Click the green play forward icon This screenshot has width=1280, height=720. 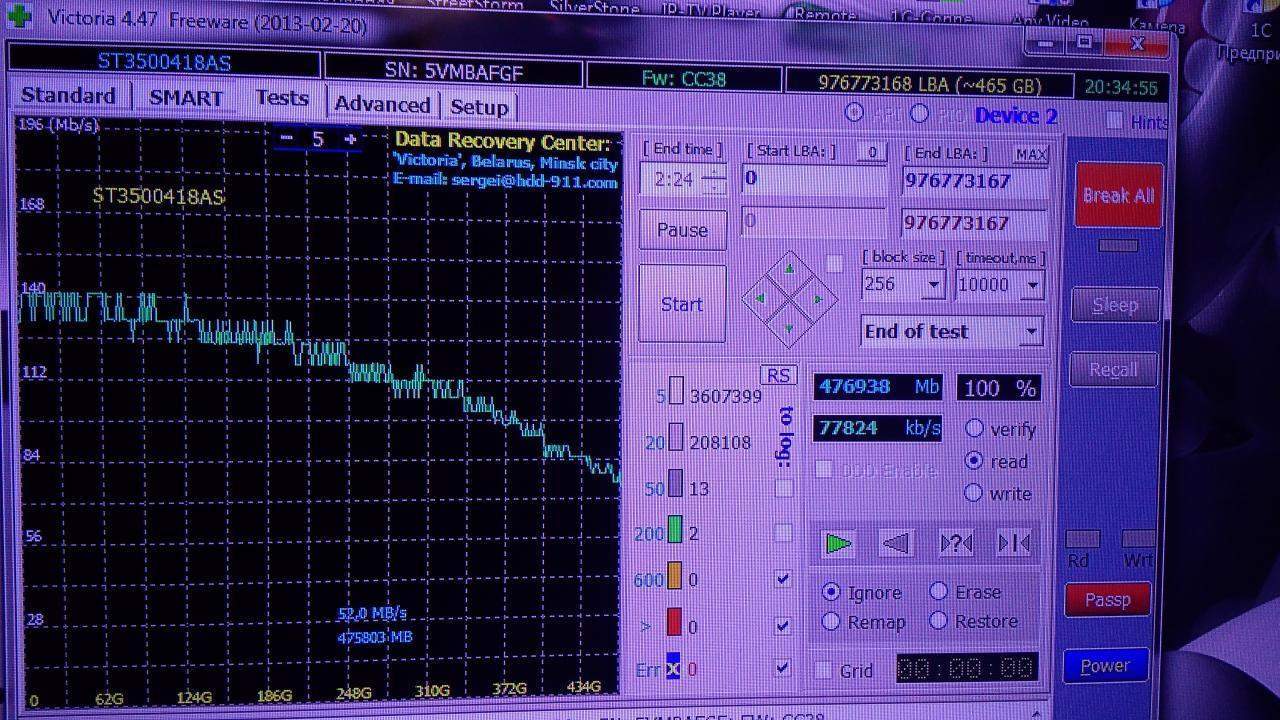[x=838, y=543]
